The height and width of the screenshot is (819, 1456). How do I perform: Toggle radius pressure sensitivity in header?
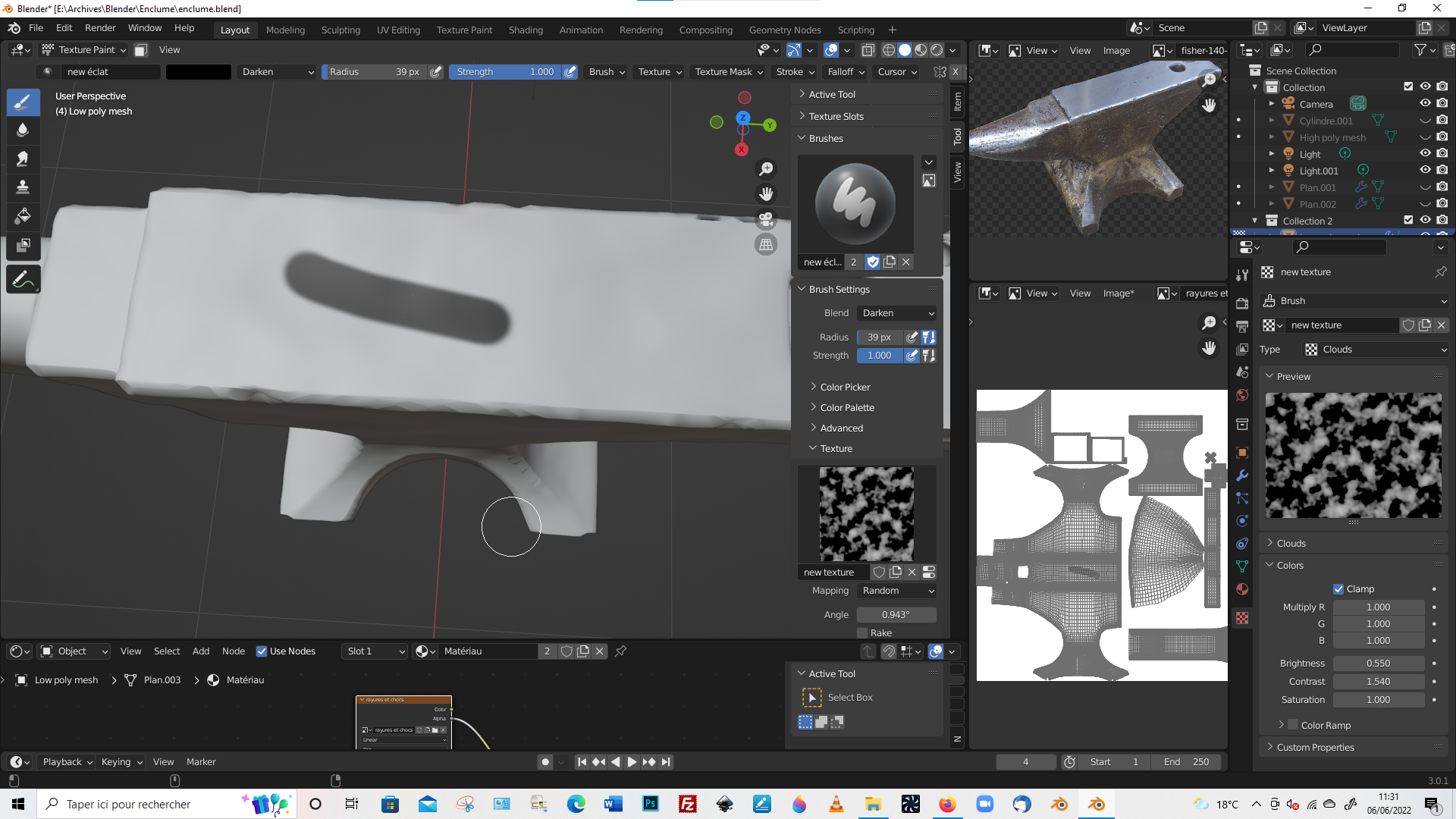tap(436, 72)
